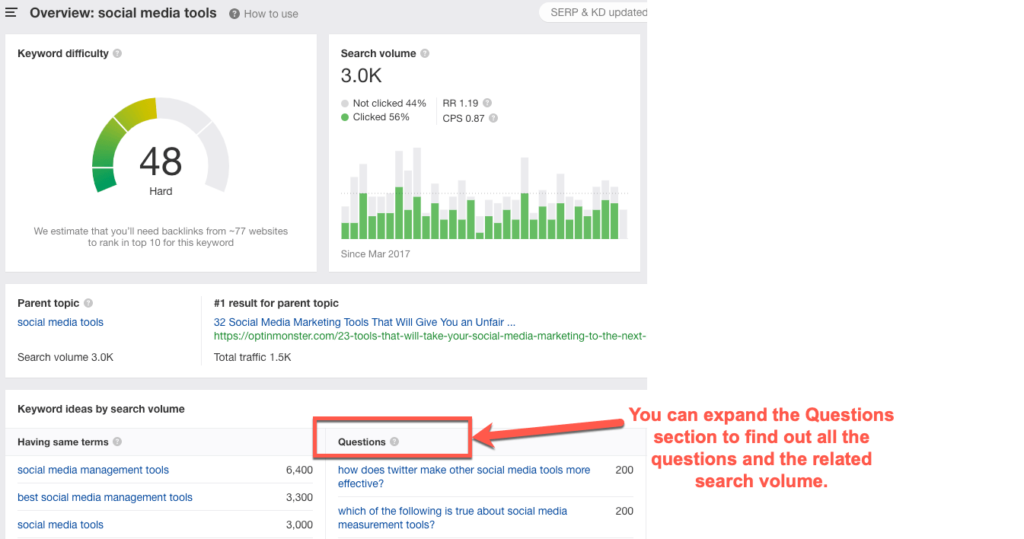Click the Search volume 3.0K text under Parent topic
1024x539 pixels.
[65, 357]
